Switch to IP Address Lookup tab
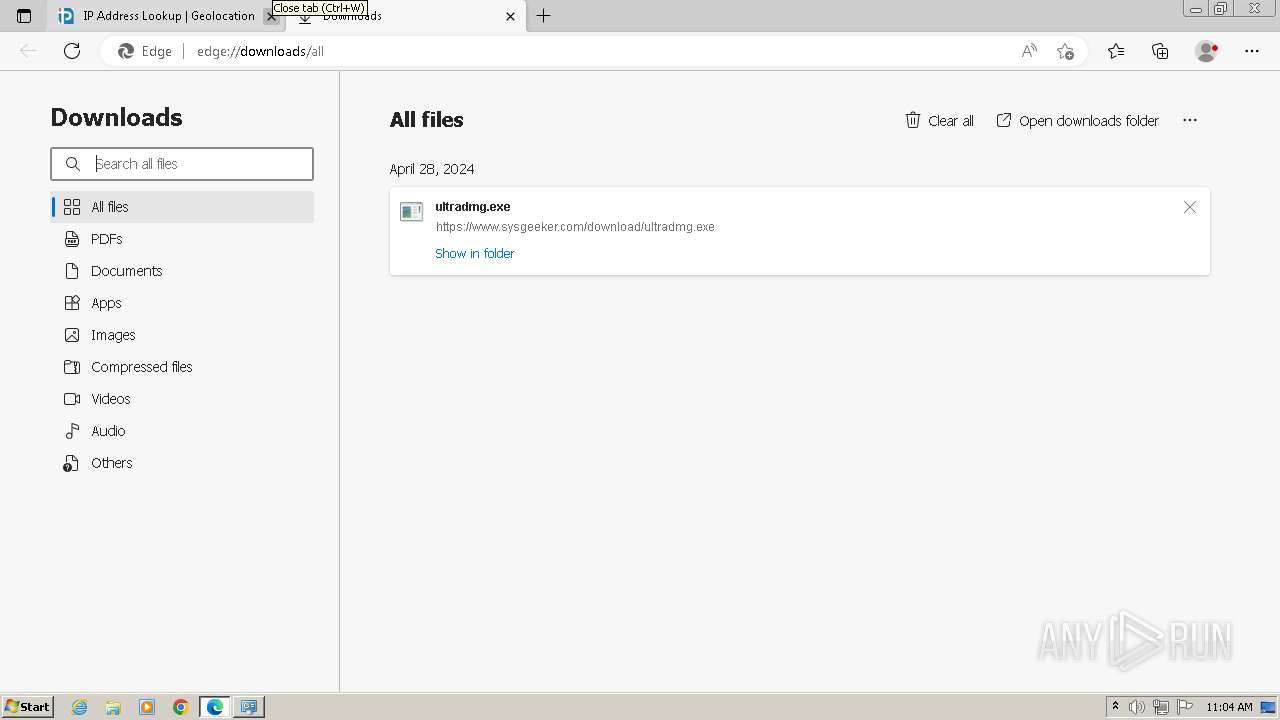Image resolution: width=1280 pixels, height=720 pixels. point(165,16)
